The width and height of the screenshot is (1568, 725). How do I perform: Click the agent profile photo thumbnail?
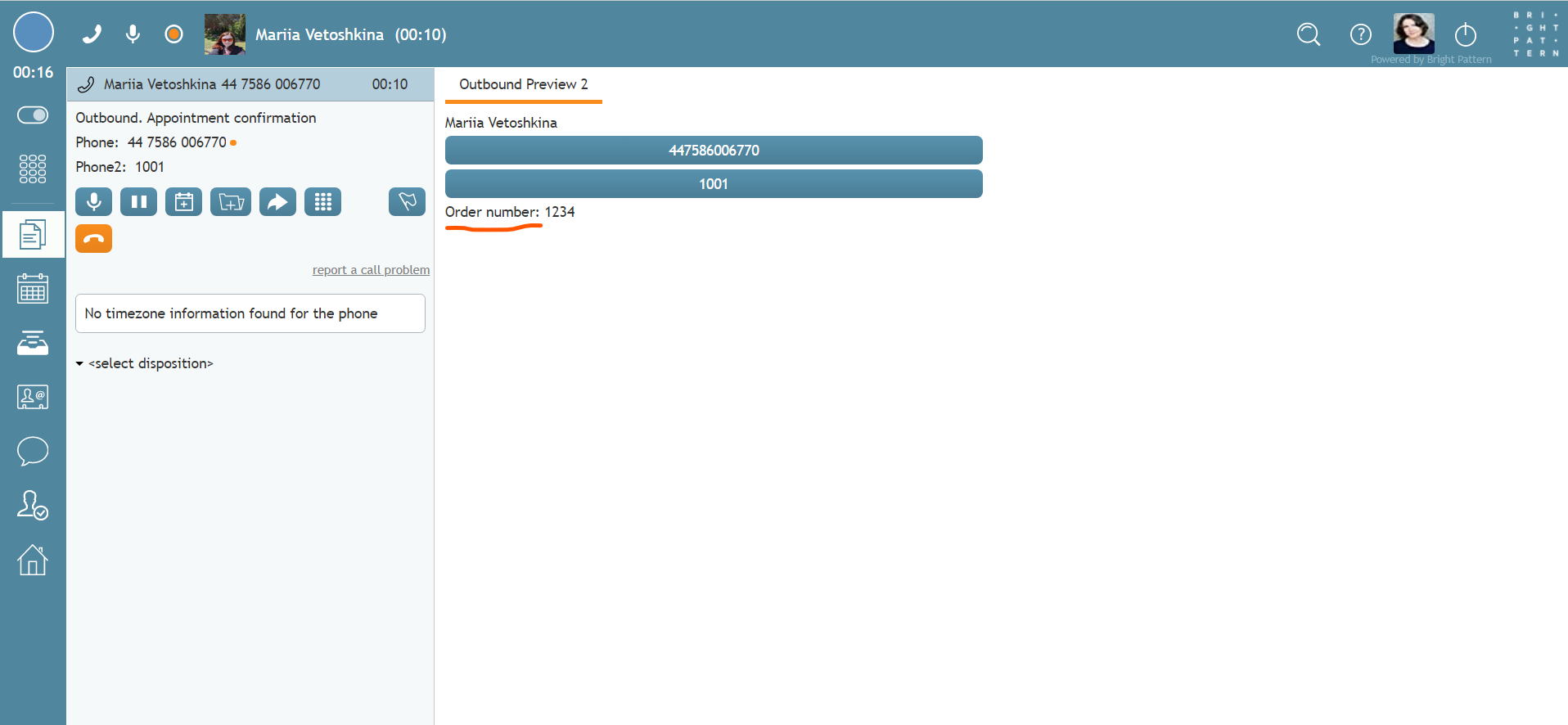pos(1413,34)
